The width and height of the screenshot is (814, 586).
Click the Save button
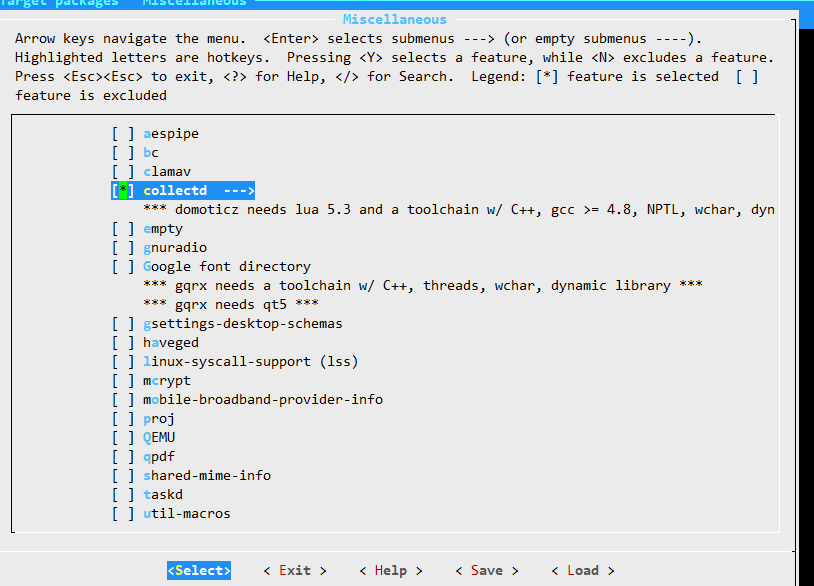click(487, 570)
